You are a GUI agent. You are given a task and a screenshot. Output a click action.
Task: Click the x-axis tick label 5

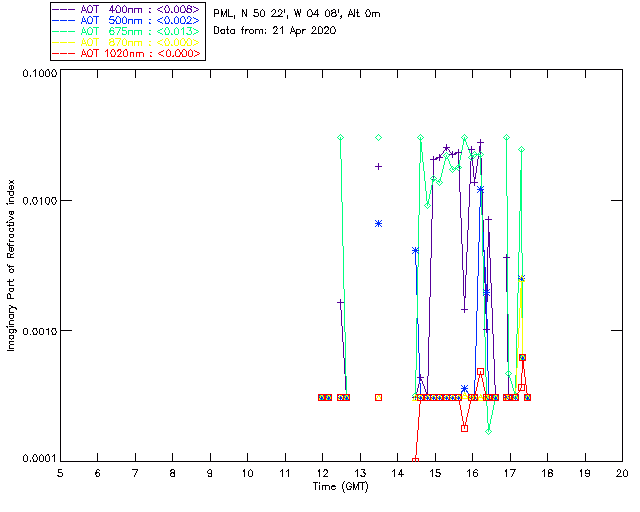tap(60, 473)
